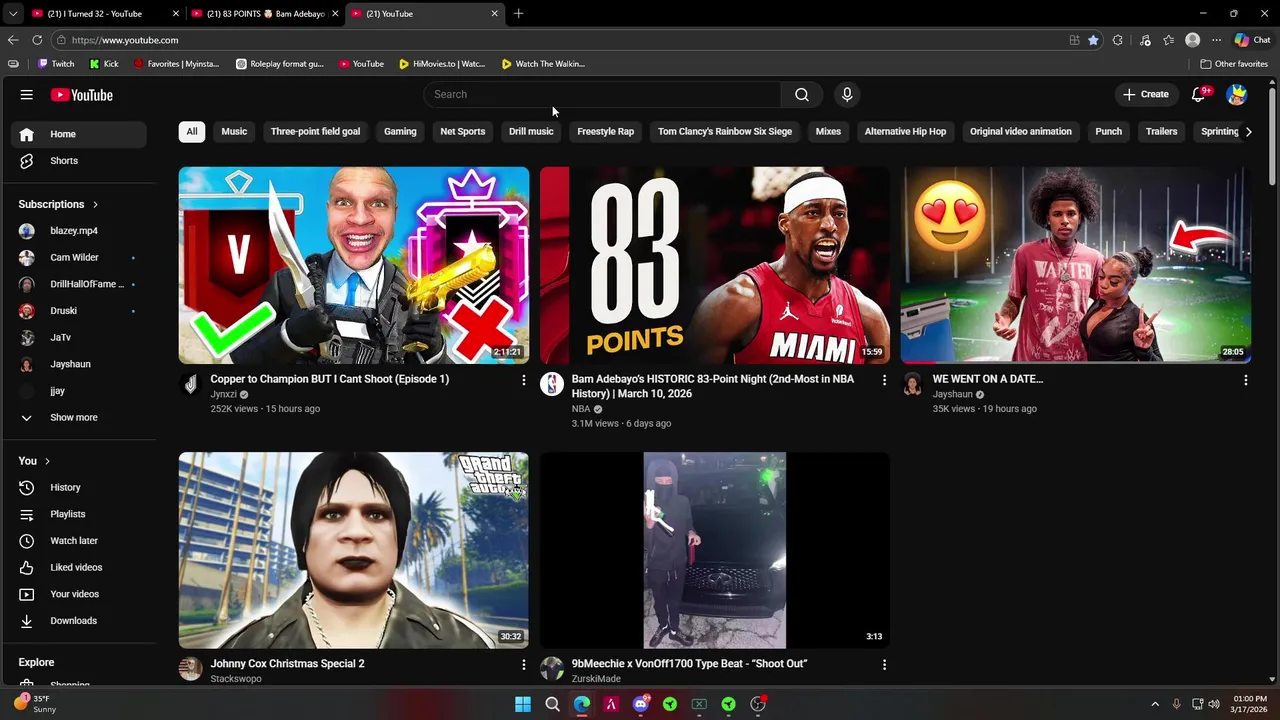1280x720 pixels.
Task: Click the YouTube search field
Action: coord(602,94)
